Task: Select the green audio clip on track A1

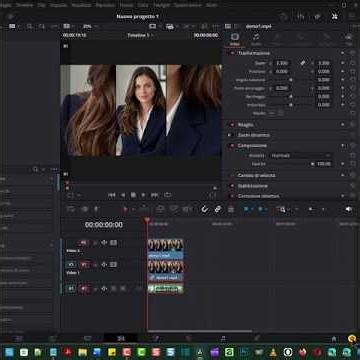Action: [166, 288]
